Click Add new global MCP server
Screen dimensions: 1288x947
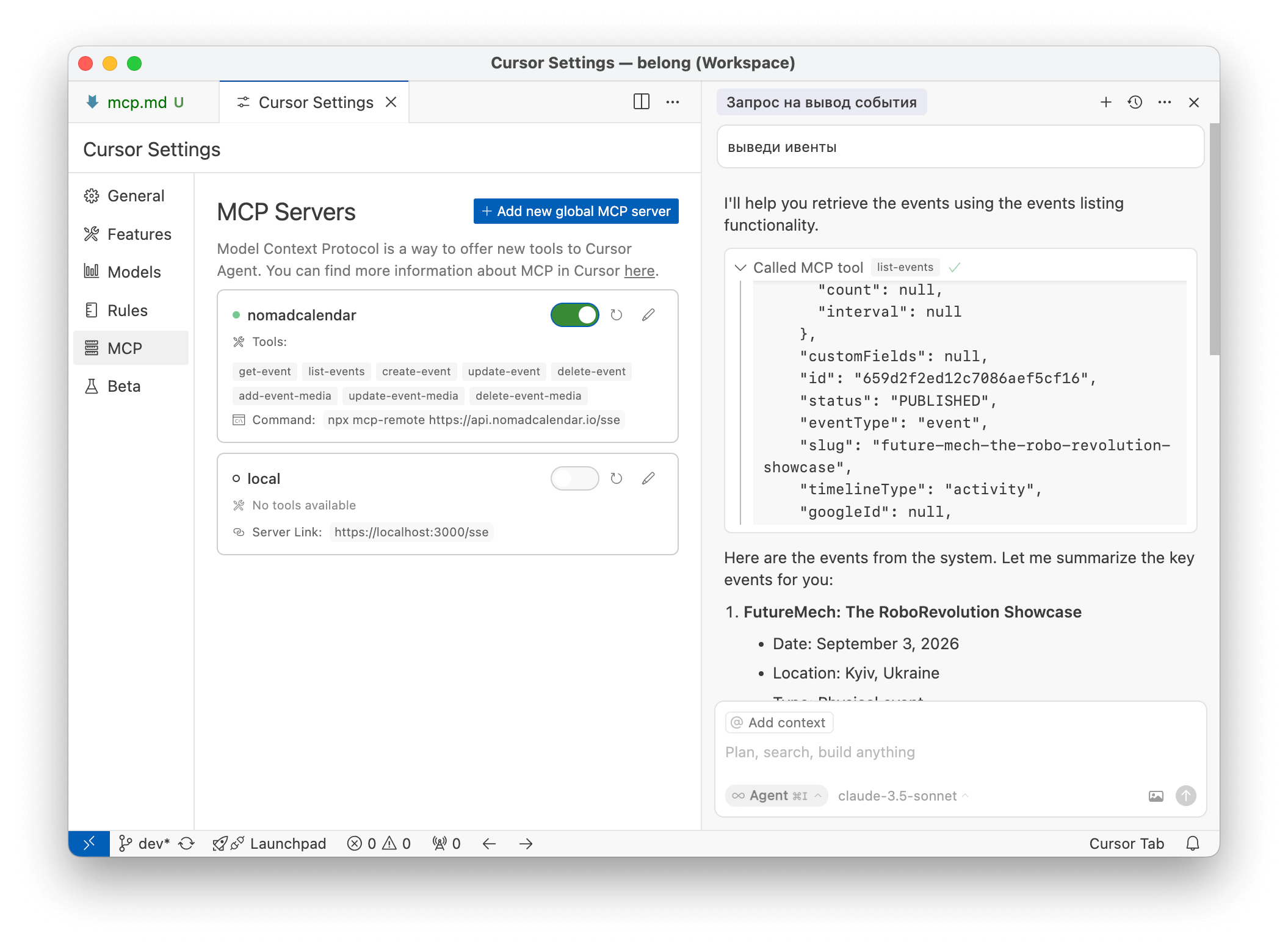576,211
